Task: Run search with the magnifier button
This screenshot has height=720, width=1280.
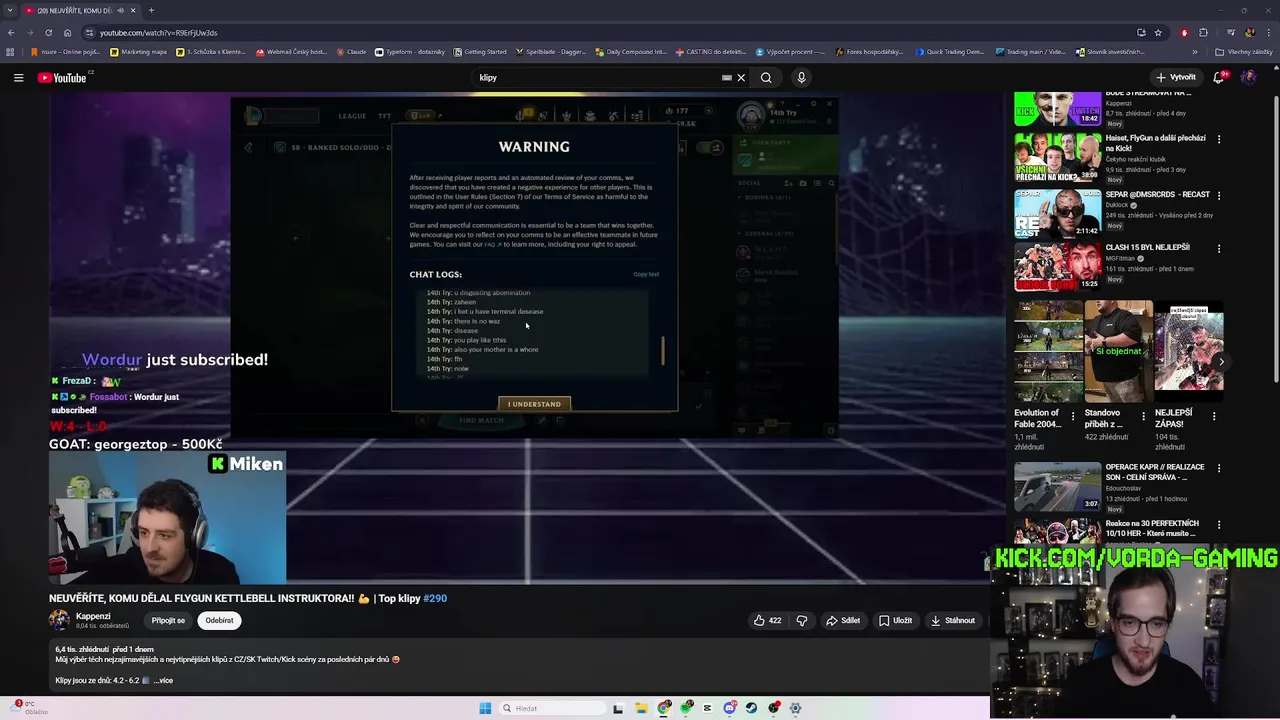Action: click(x=766, y=78)
